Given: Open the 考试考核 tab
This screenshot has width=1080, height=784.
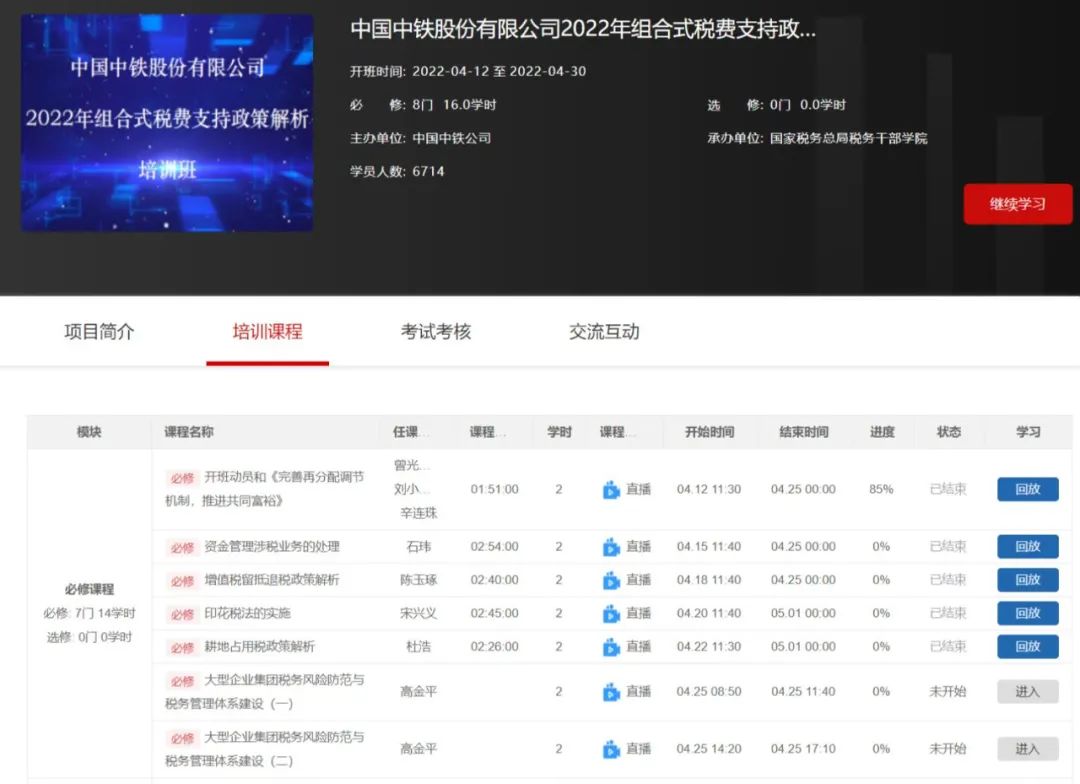Looking at the screenshot, I should [x=433, y=331].
